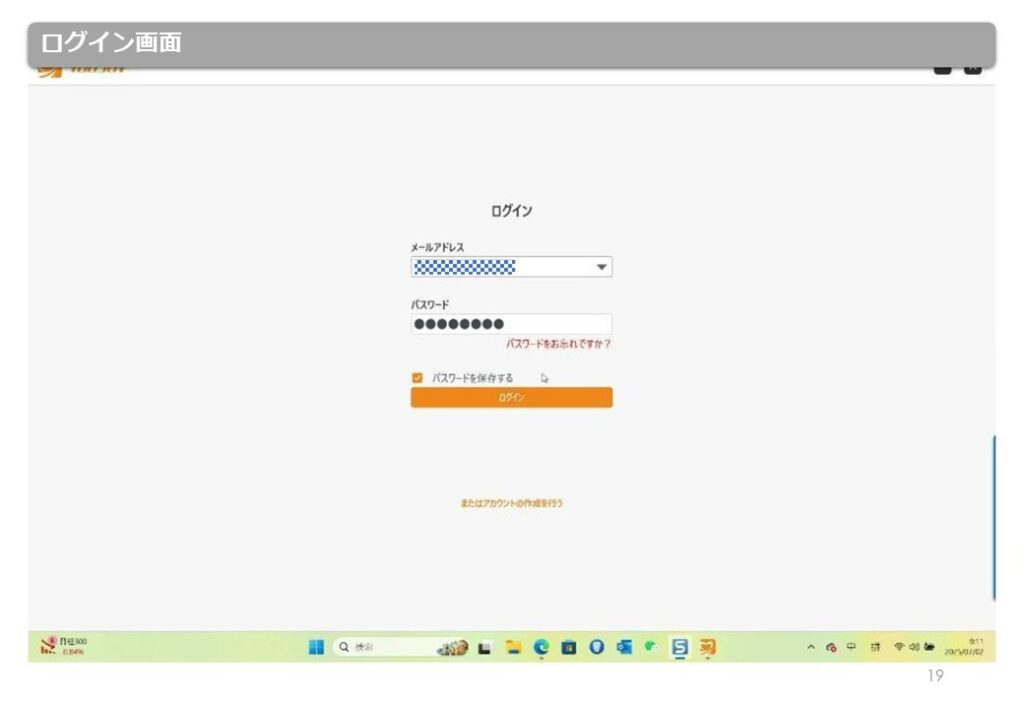This screenshot has width=1024, height=709.
Task: Open Microsoft Store from the taskbar
Action: pyautogui.click(x=569, y=647)
